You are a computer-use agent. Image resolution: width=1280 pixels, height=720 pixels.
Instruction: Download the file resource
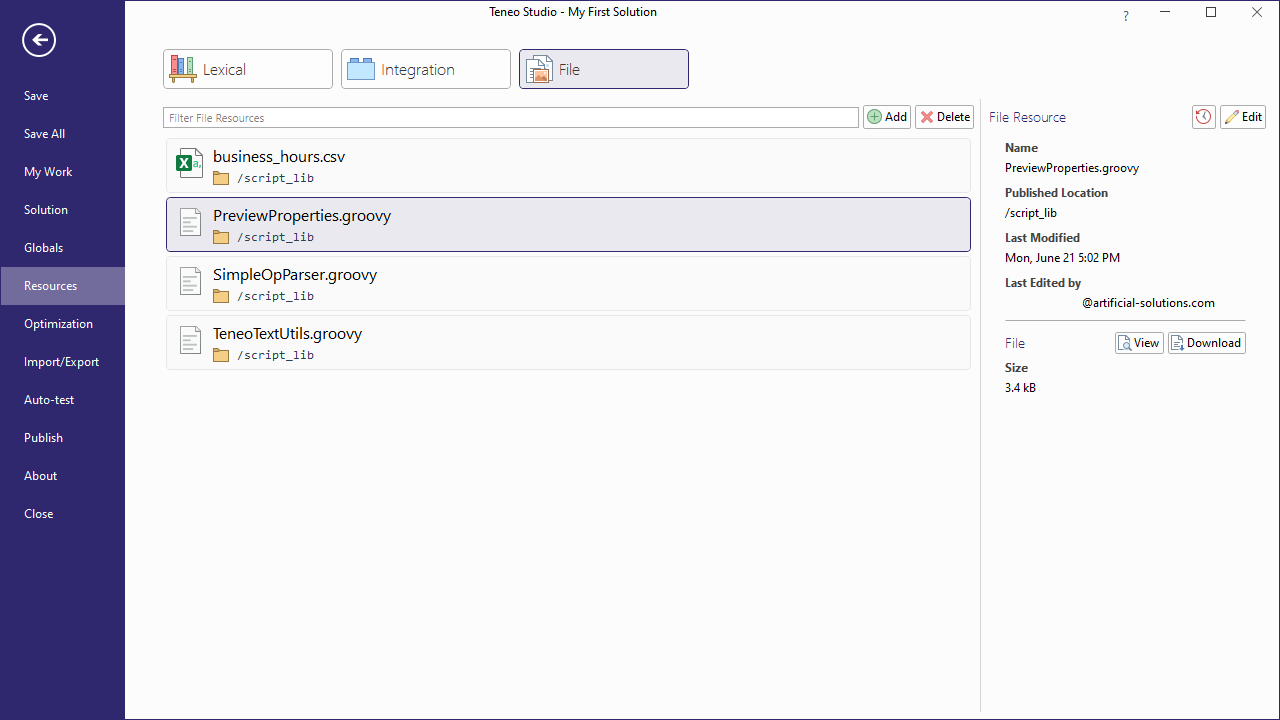pos(1207,343)
